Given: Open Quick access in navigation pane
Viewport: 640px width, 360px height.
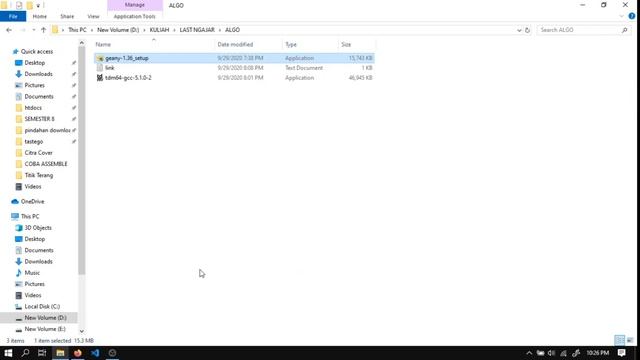Looking at the screenshot, I should (37, 51).
